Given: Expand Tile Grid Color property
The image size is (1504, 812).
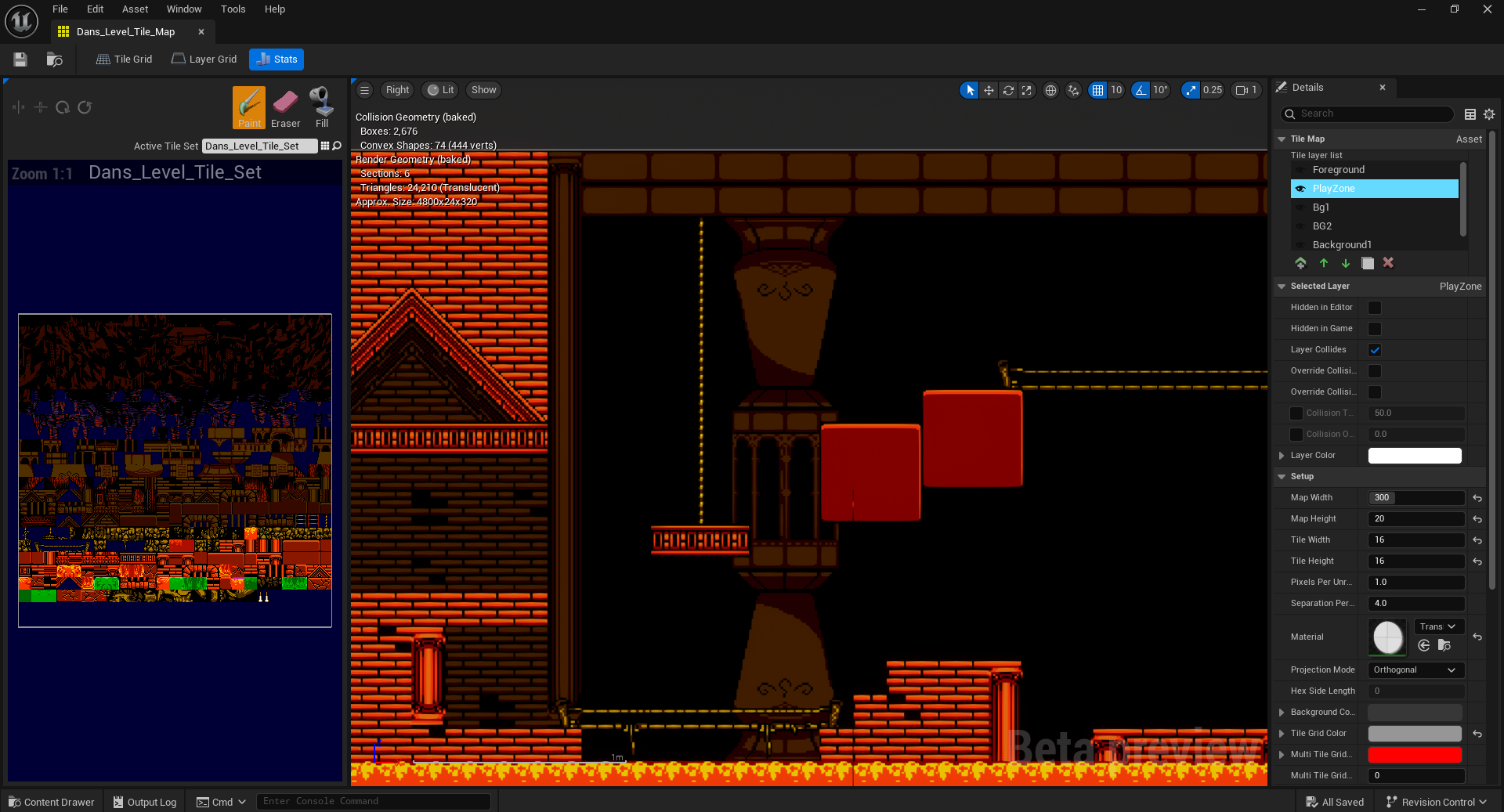Looking at the screenshot, I should pyautogui.click(x=1282, y=734).
